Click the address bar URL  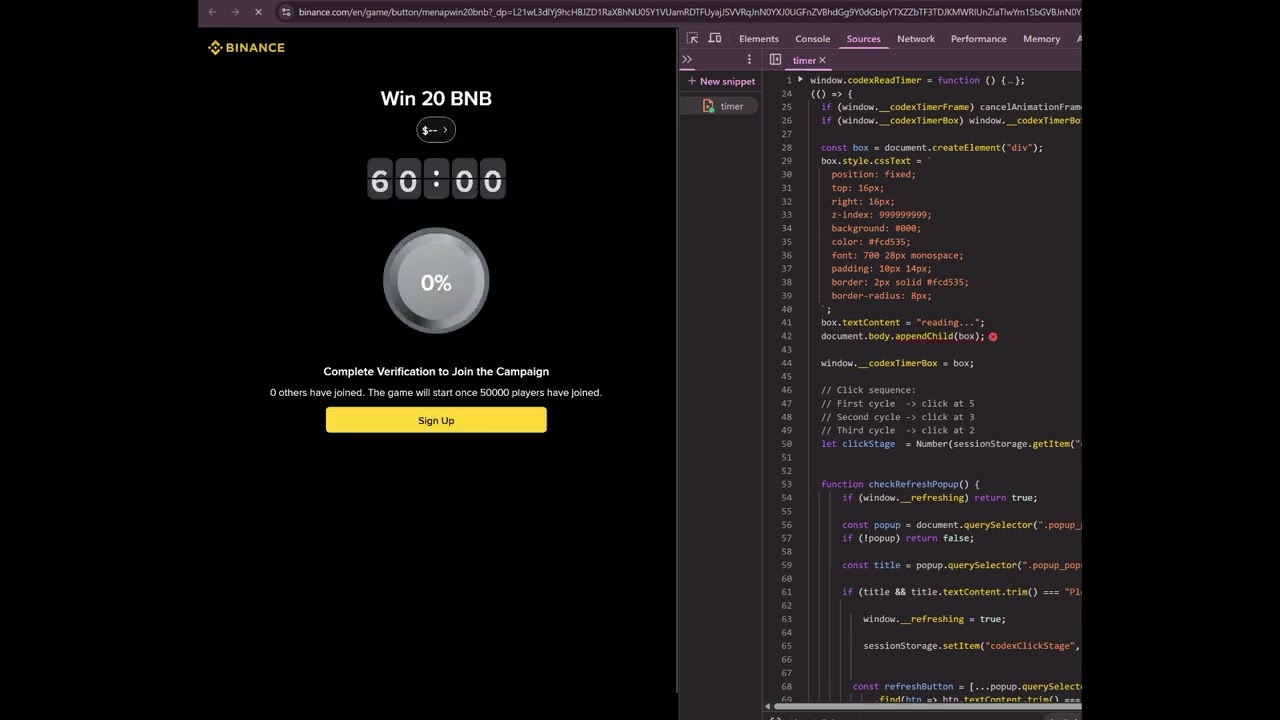coord(688,12)
